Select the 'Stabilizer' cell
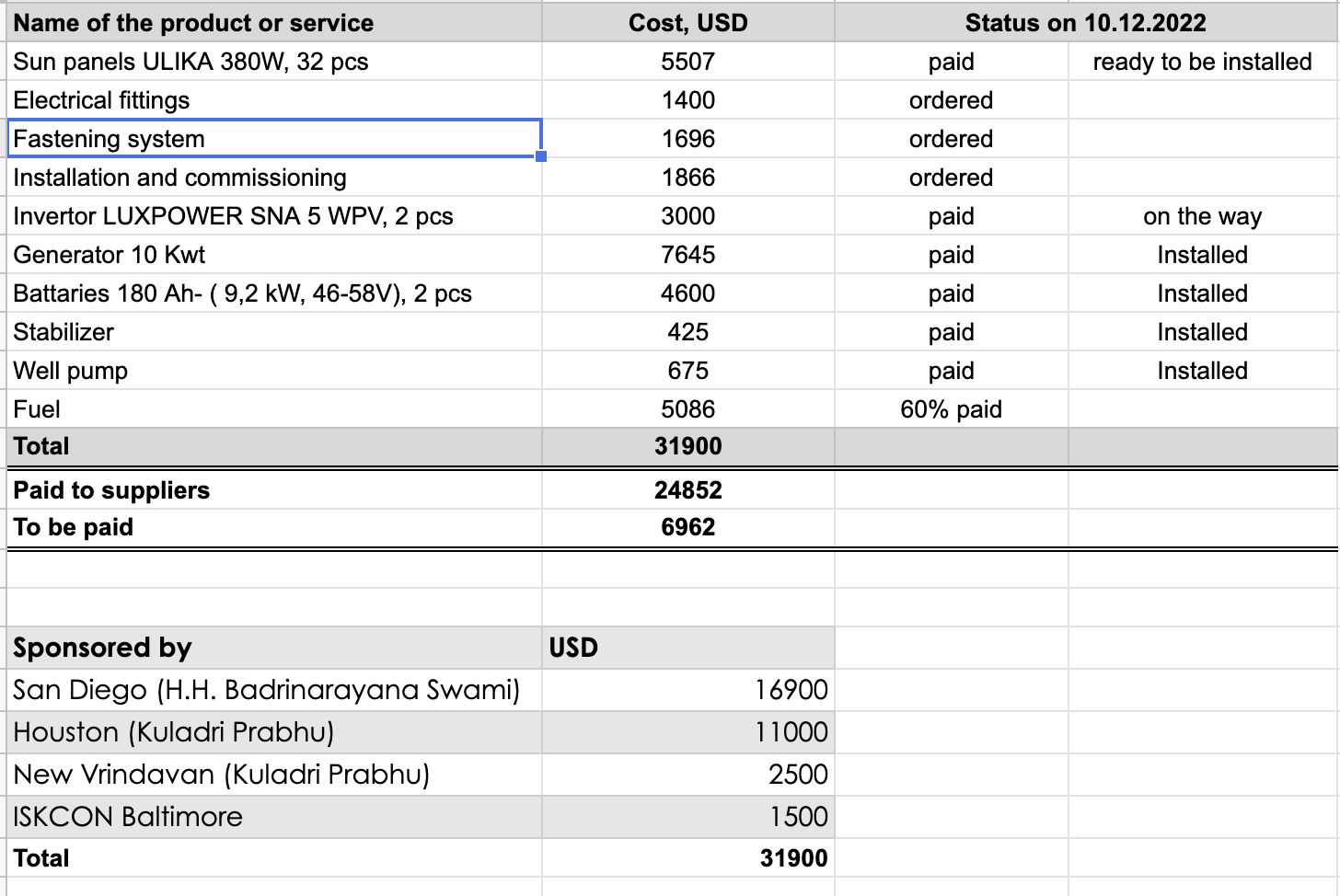The height and width of the screenshot is (896, 1340). click(x=274, y=332)
